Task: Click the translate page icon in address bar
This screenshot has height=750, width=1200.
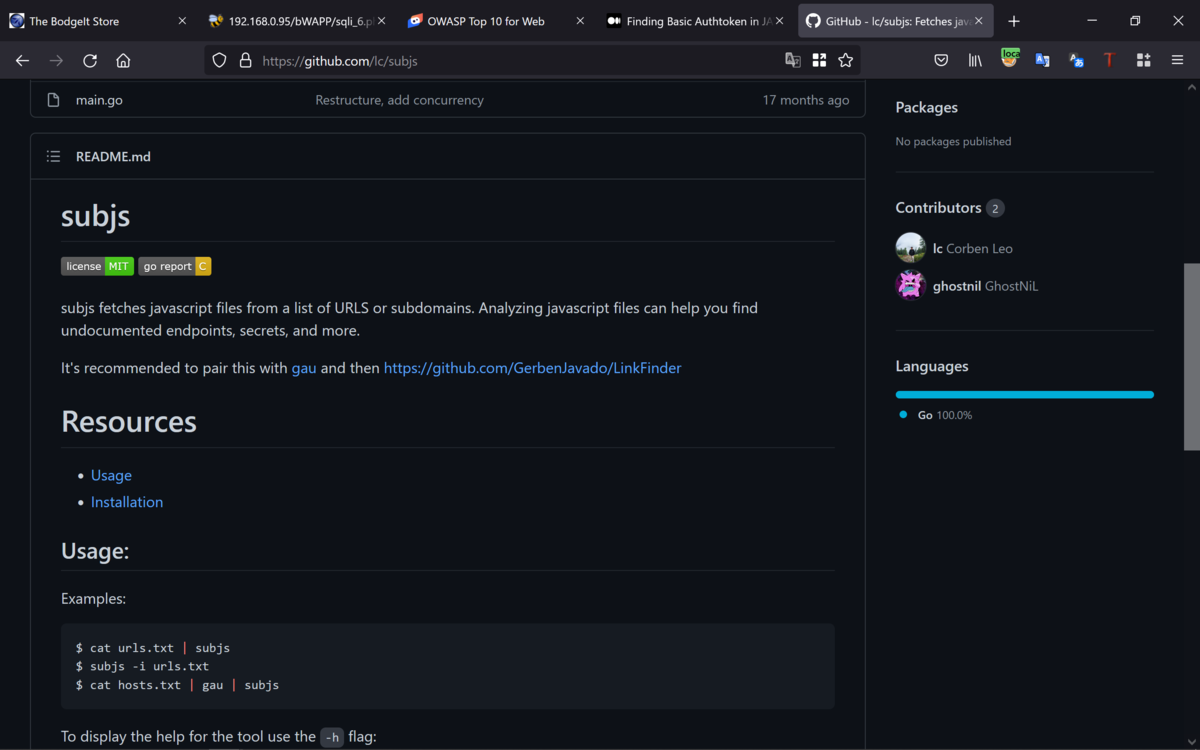Action: point(793,60)
